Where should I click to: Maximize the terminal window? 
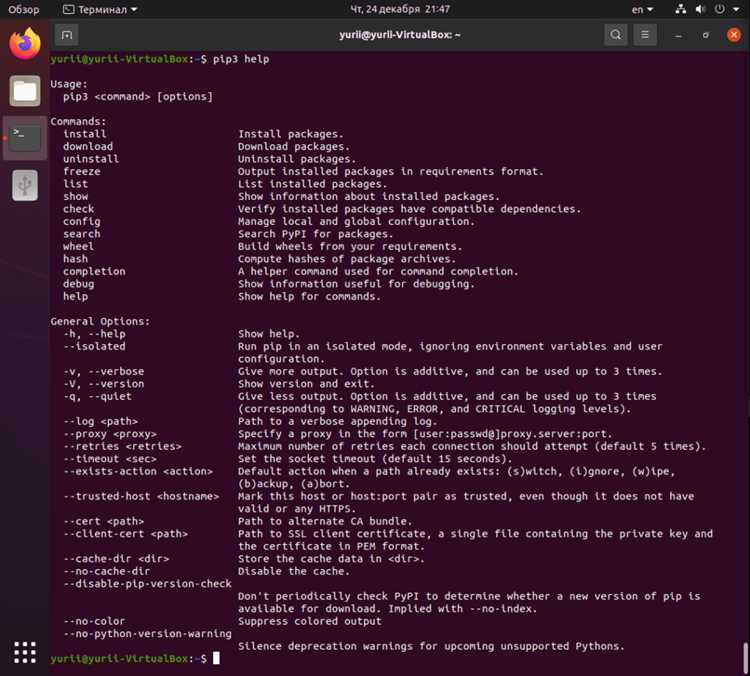[706, 35]
